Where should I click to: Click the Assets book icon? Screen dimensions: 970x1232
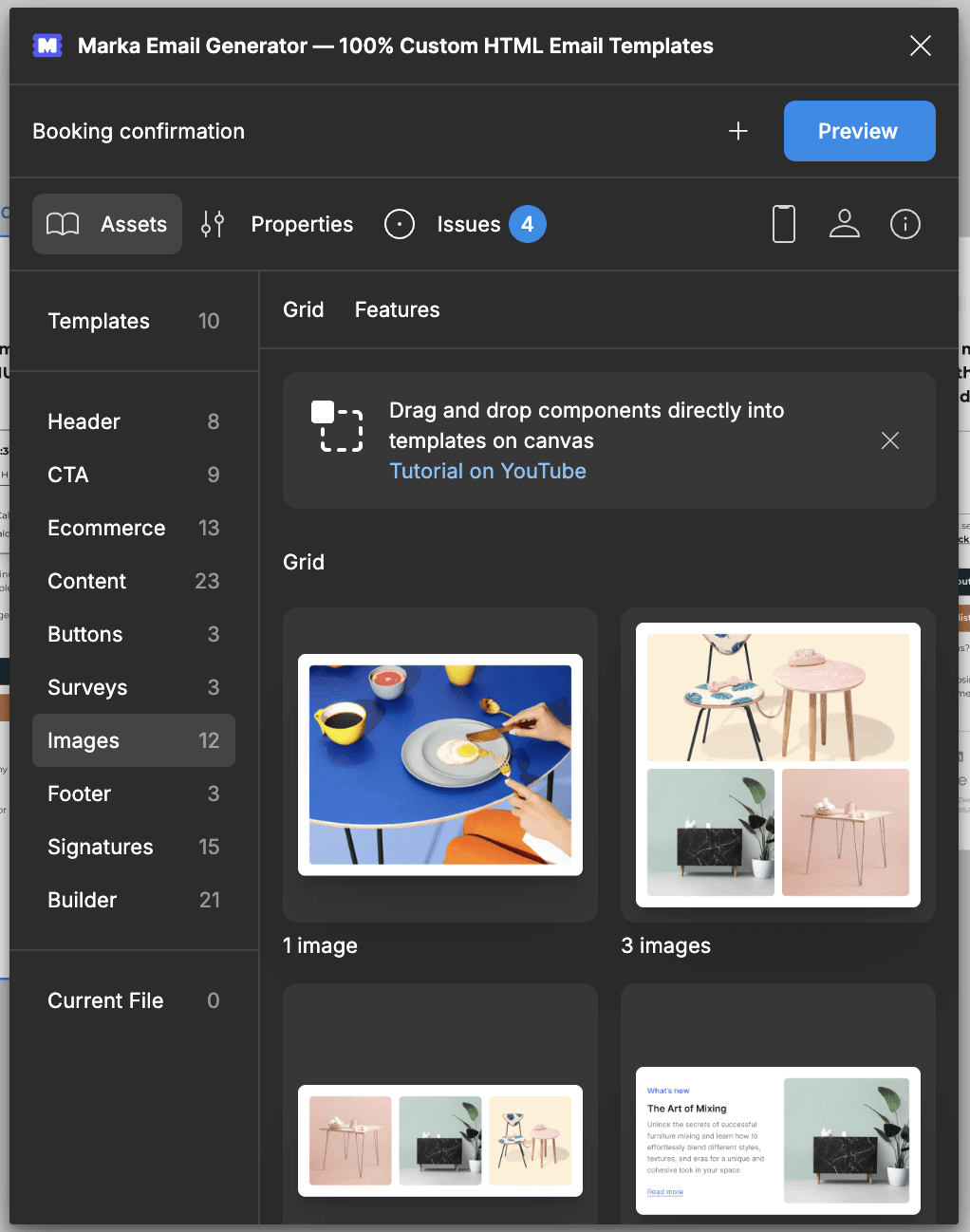pos(63,224)
